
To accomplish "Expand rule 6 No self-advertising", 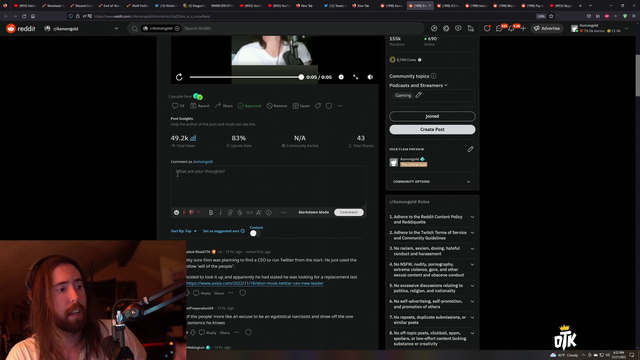I will 472,302.
